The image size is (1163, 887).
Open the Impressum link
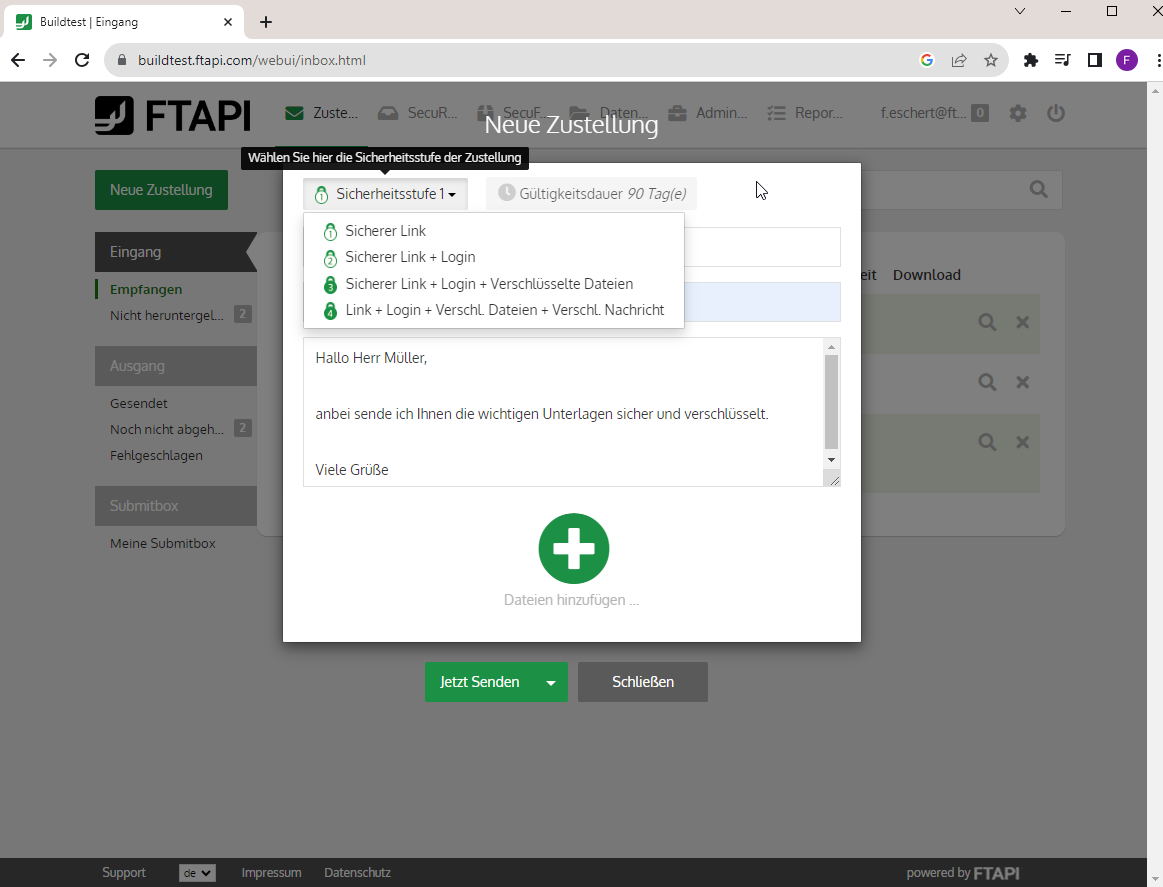coord(271,872)
